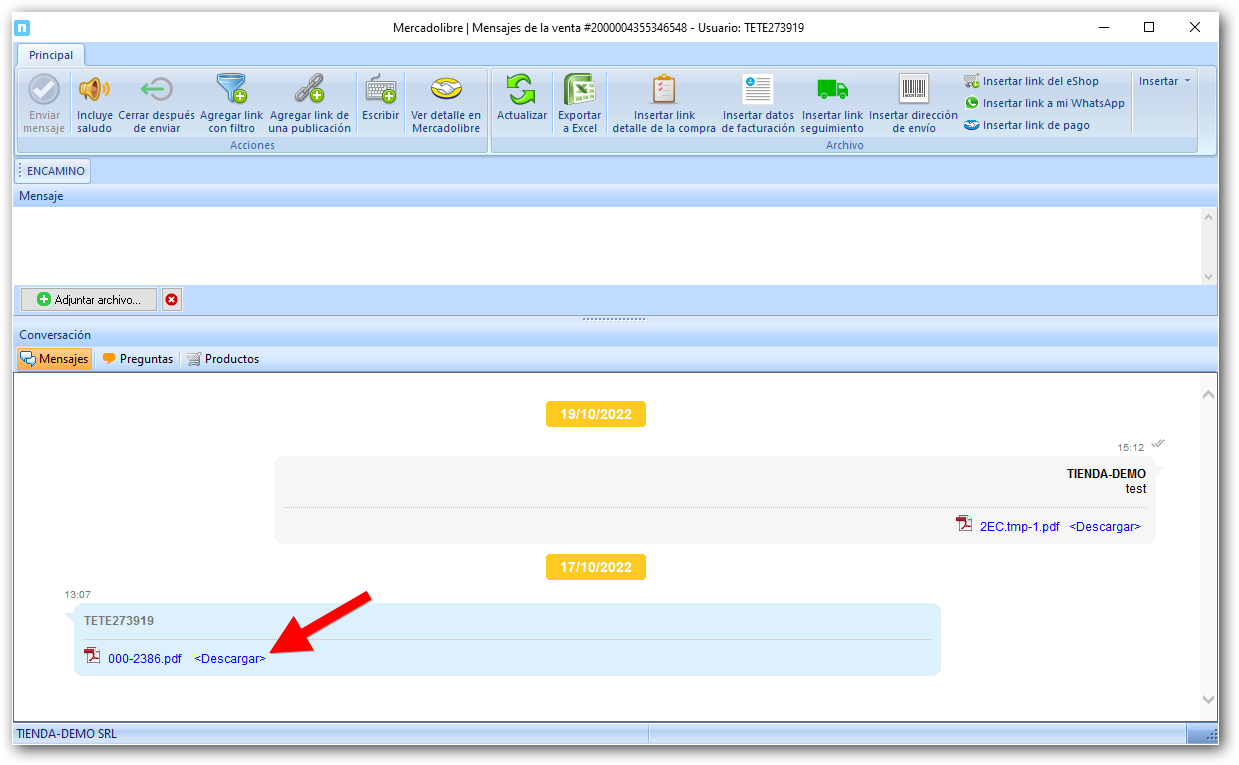Click the Escribir keyboard icon

coord(380,91)
